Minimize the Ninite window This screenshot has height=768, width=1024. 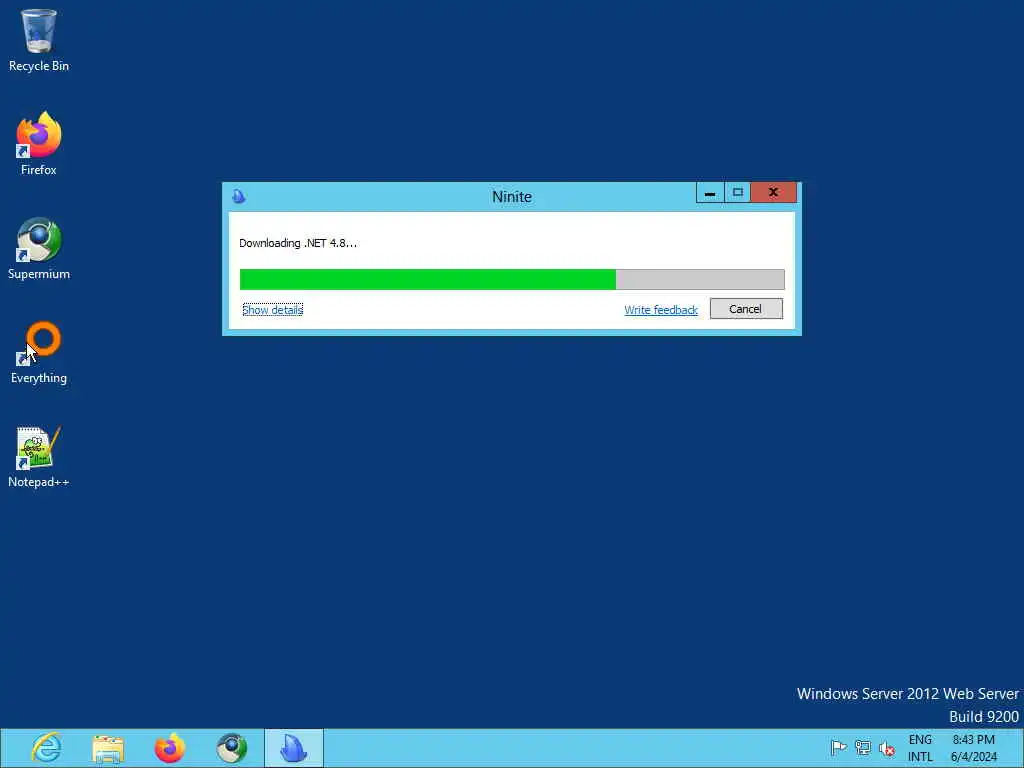pyautogui.click(x=710, y=193)
